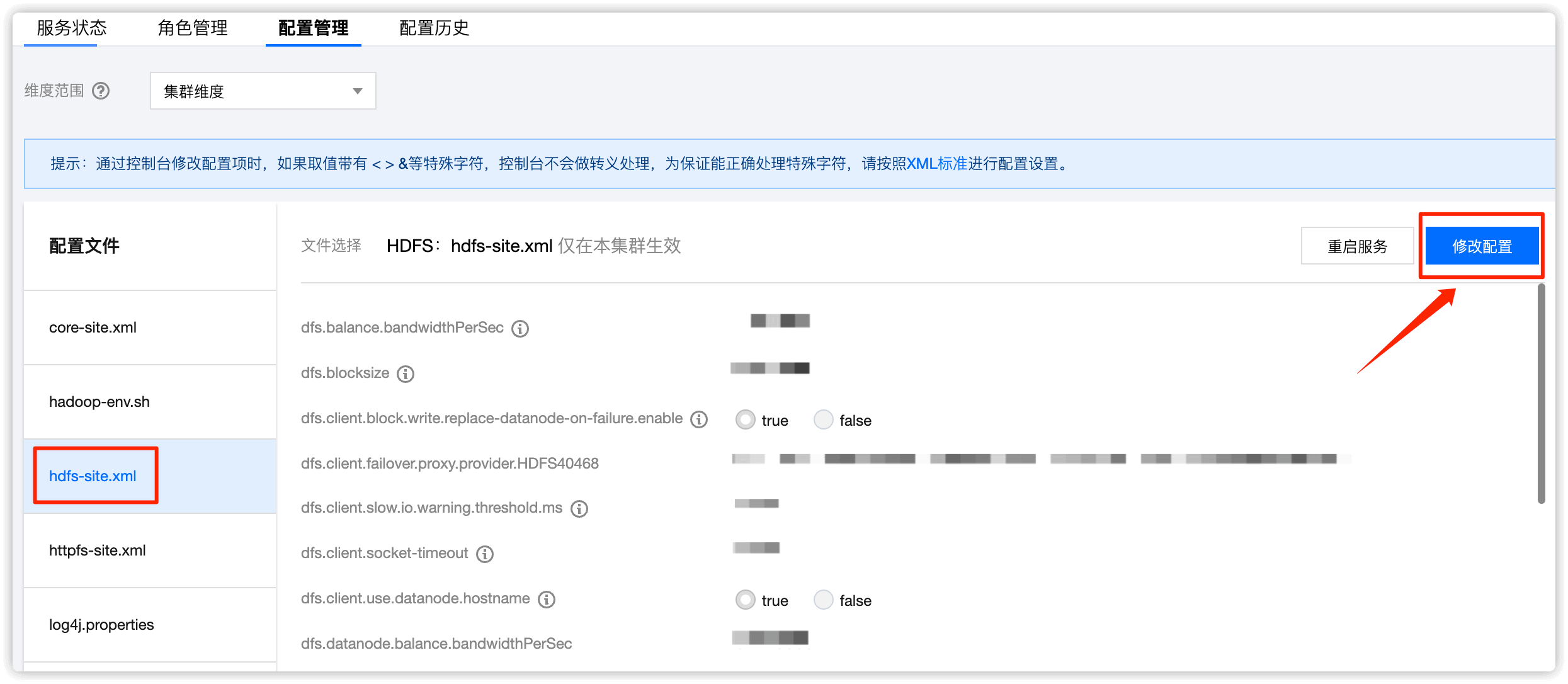Click dfs.datanode.balance.bandwidthPerSec parameter name
Screen dimensions: 1568x684
coord(436,644)
